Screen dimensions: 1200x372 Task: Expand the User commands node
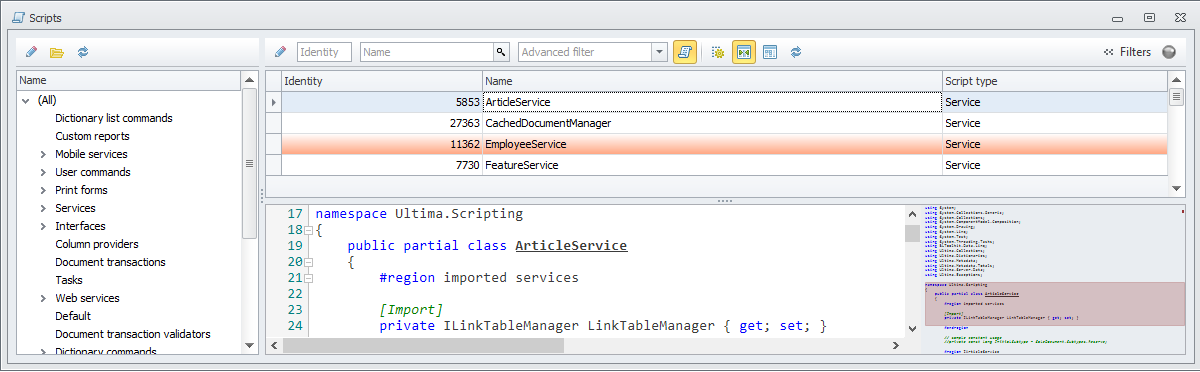[x=43, y=172]
